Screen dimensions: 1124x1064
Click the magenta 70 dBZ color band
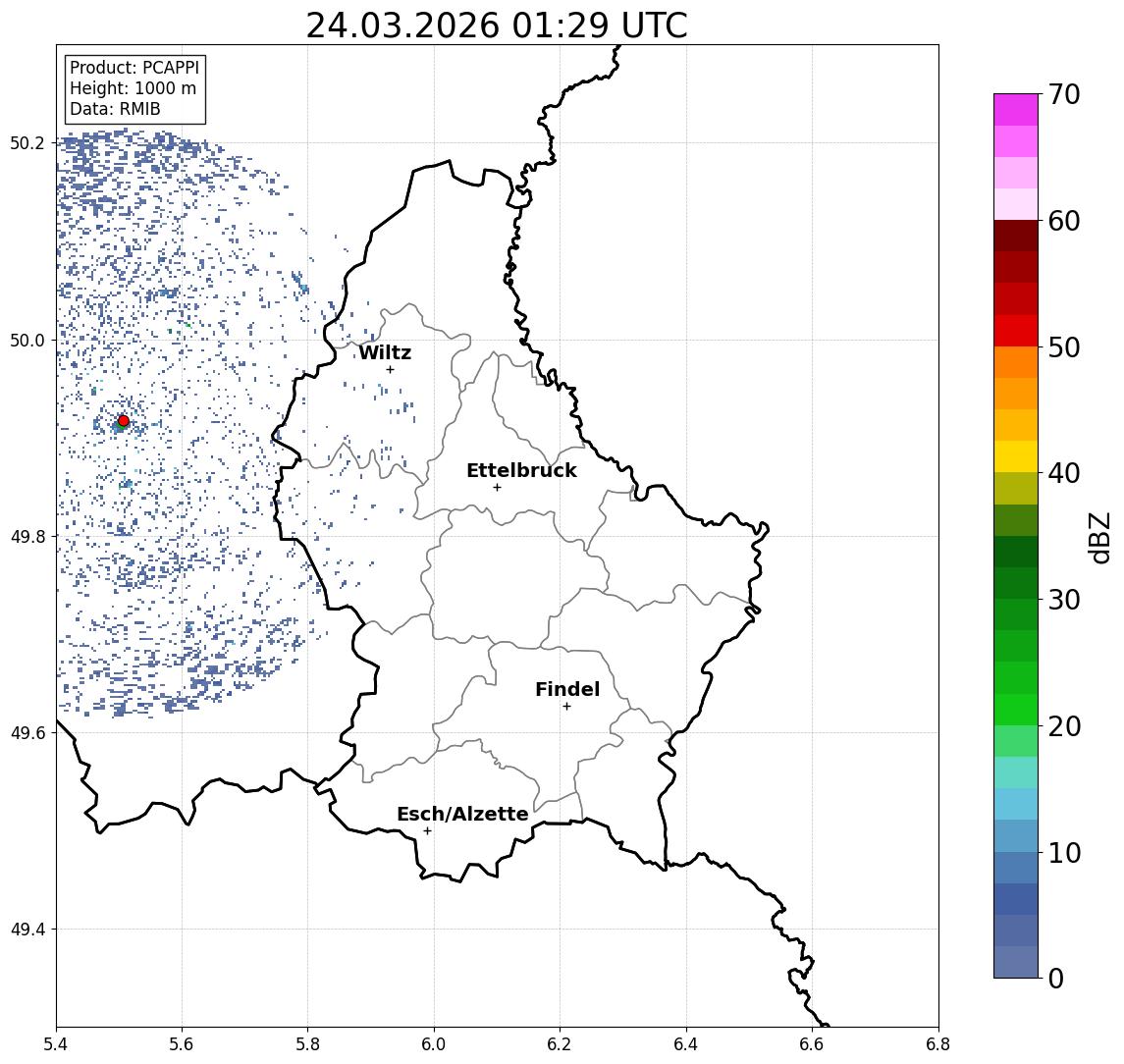pyautogui.click(x=1016, y=110)
